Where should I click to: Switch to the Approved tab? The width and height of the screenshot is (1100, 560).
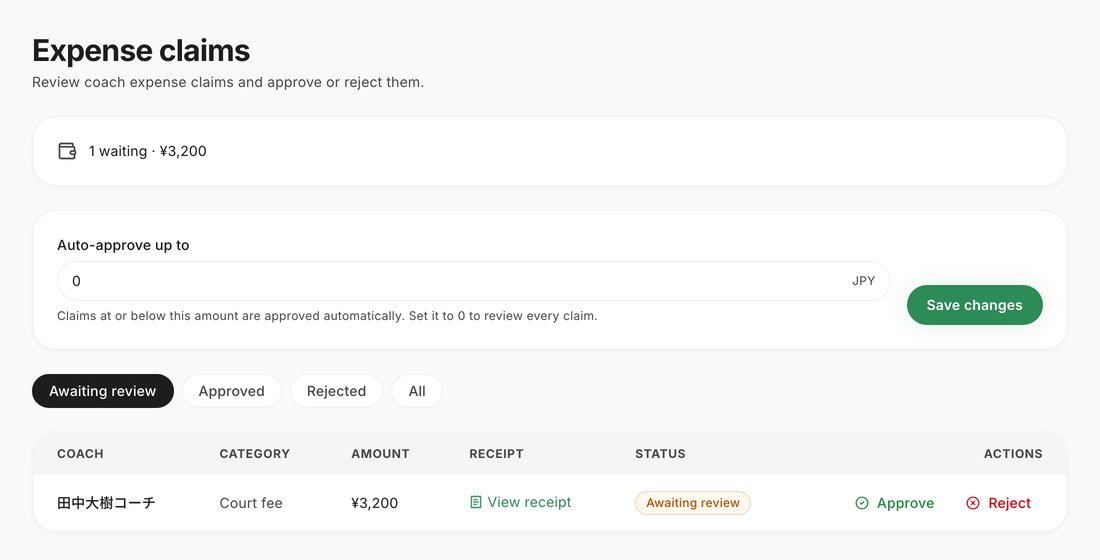(232, 391)
